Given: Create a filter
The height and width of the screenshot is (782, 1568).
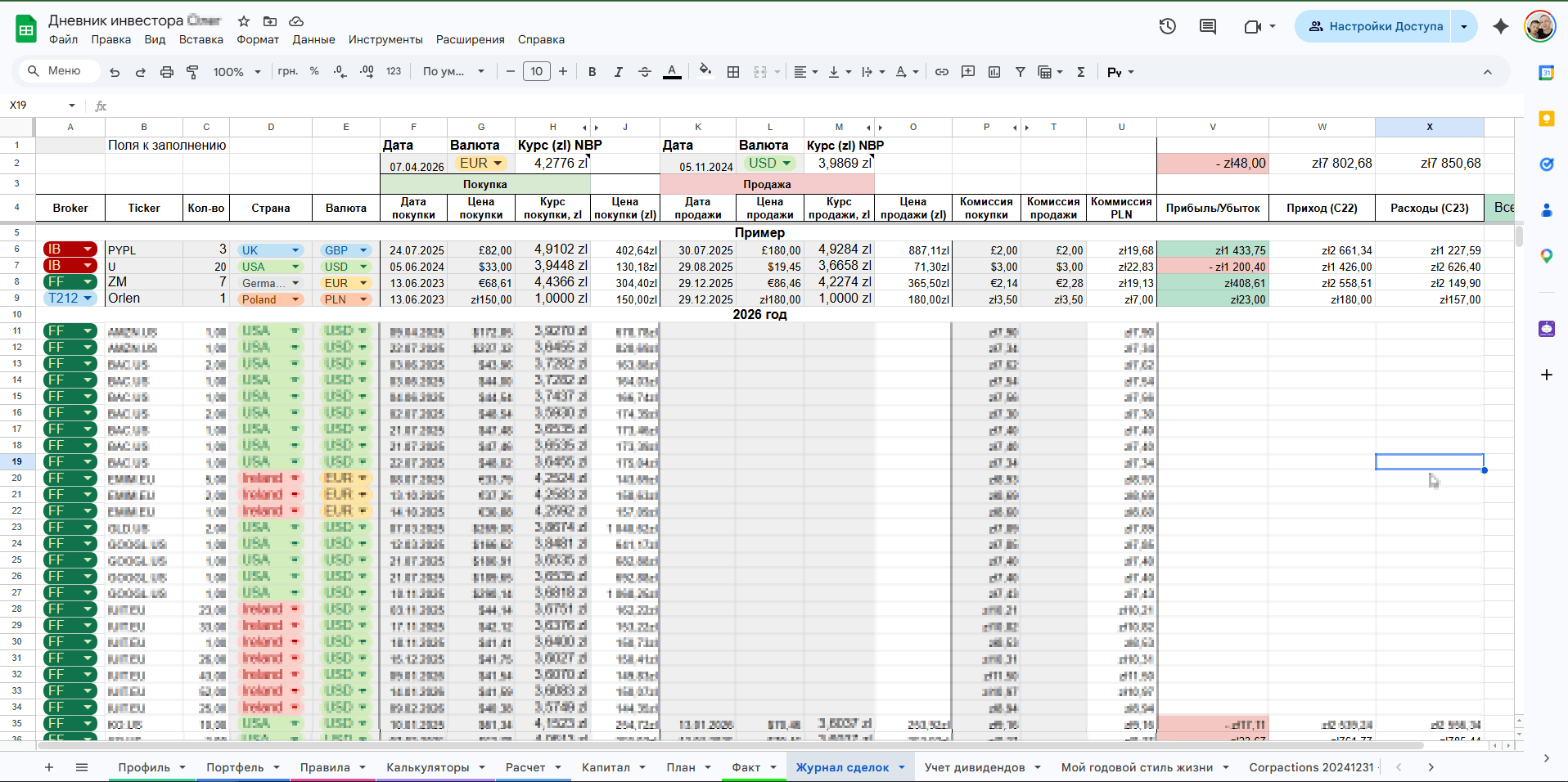Looking at the screenshot, I should click(x=1021, y=72).
